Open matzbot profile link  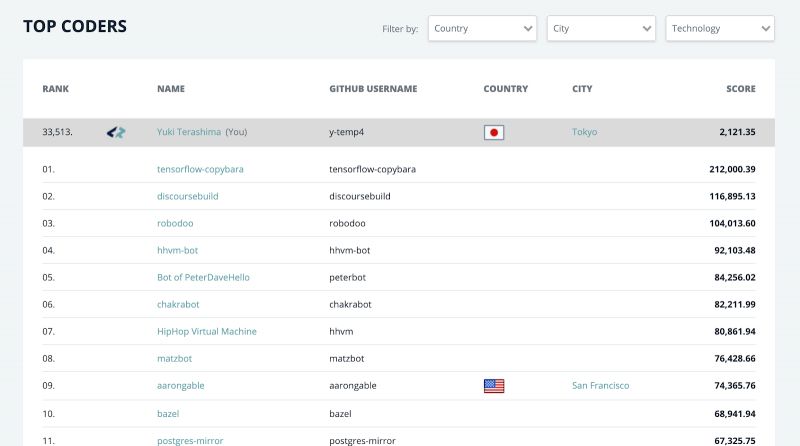(174, 359)
